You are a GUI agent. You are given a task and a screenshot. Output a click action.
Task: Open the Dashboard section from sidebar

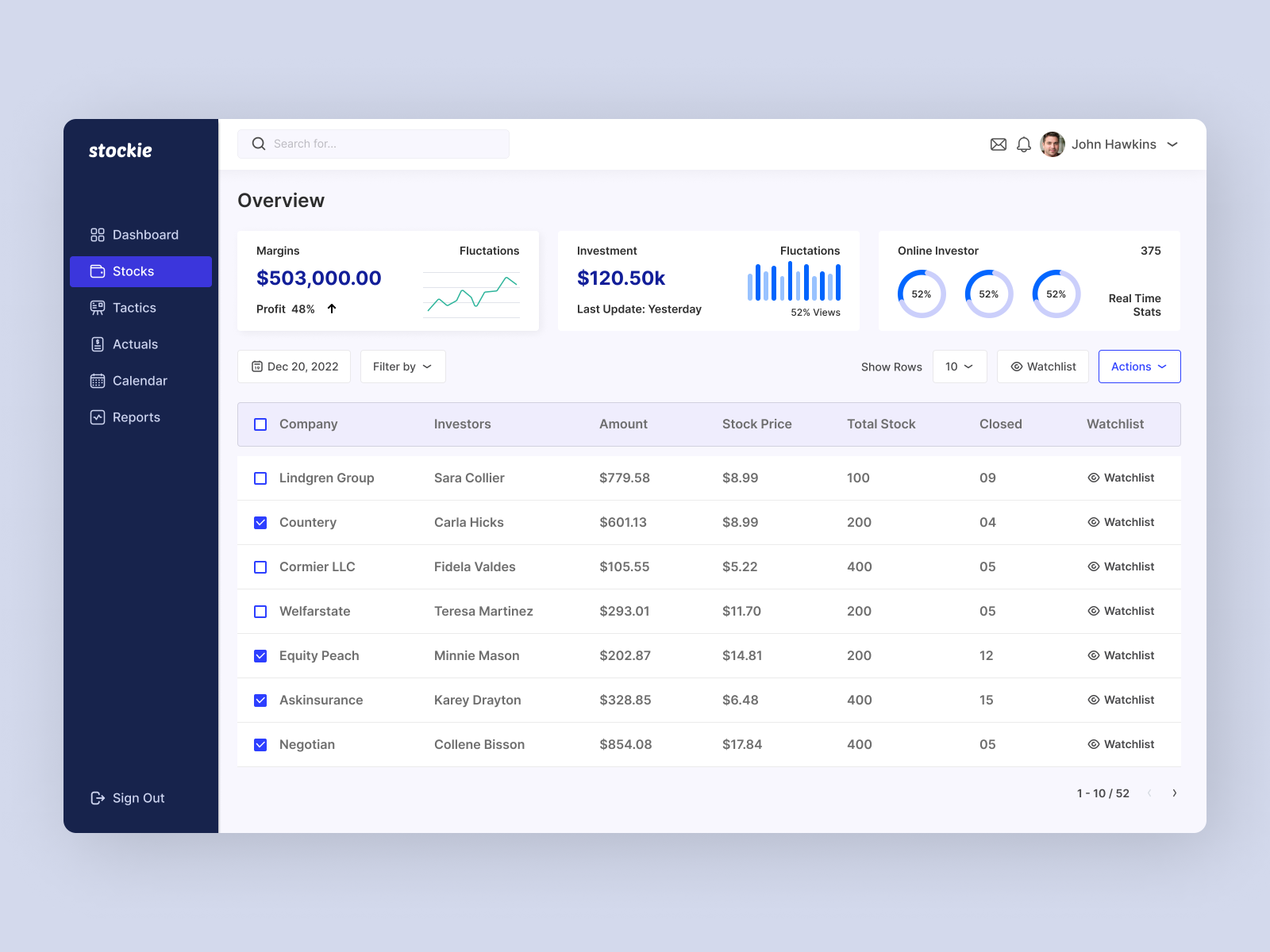144,234
